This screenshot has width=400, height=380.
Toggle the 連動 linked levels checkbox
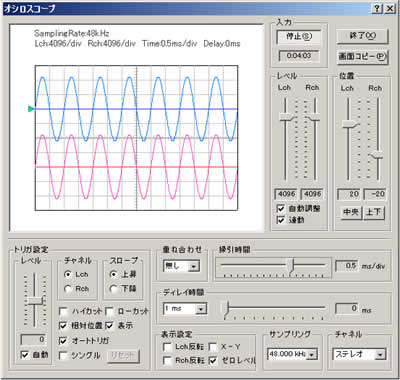tap(281, 220)
